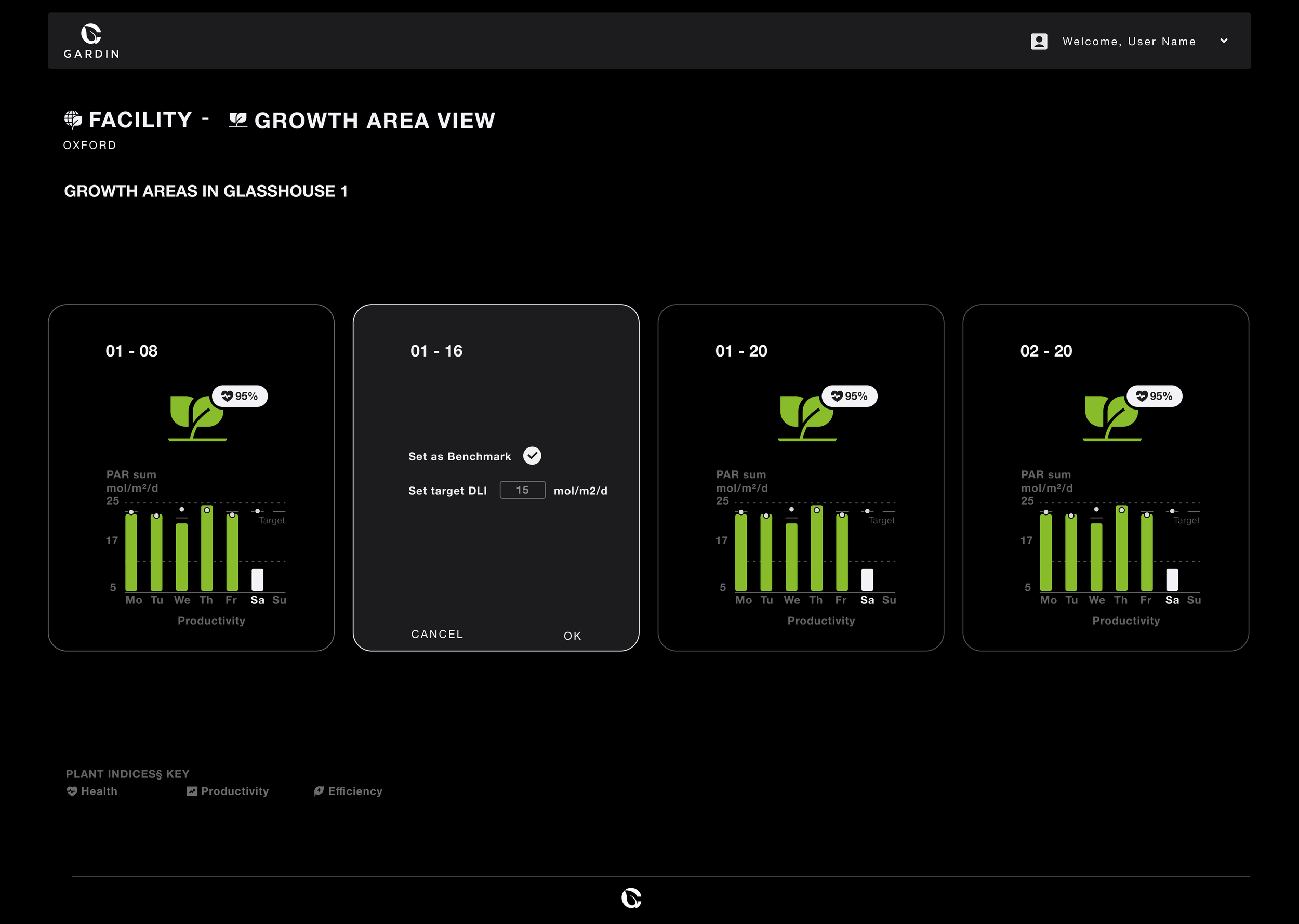Viewport: 1299px width, 924px height.
Task: Select the Productivity key item
Action: 228,791
